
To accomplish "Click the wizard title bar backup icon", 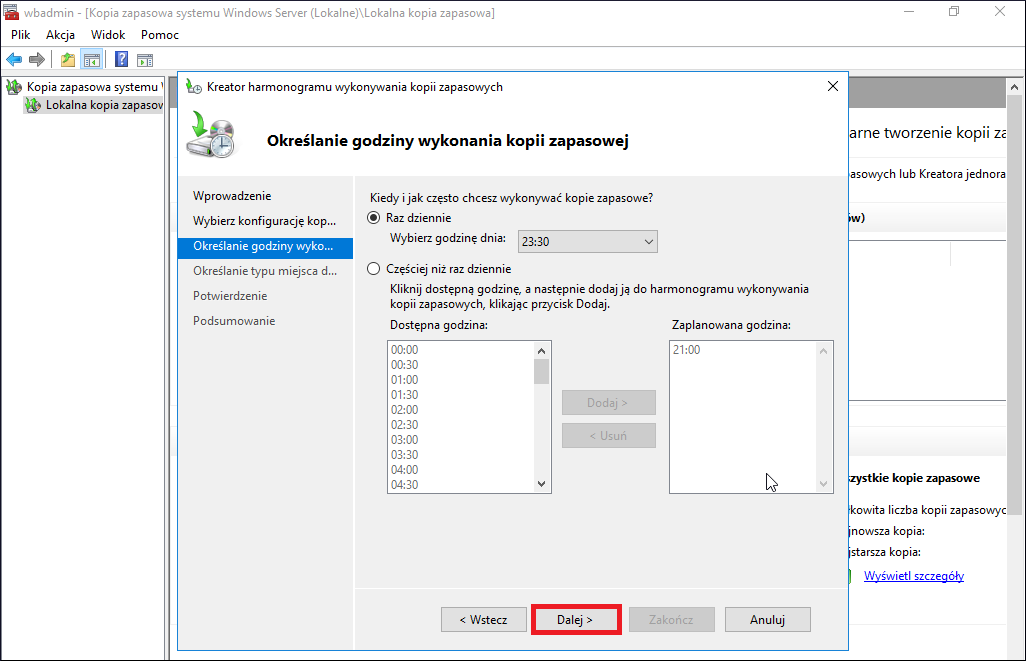I will point(194,86).
